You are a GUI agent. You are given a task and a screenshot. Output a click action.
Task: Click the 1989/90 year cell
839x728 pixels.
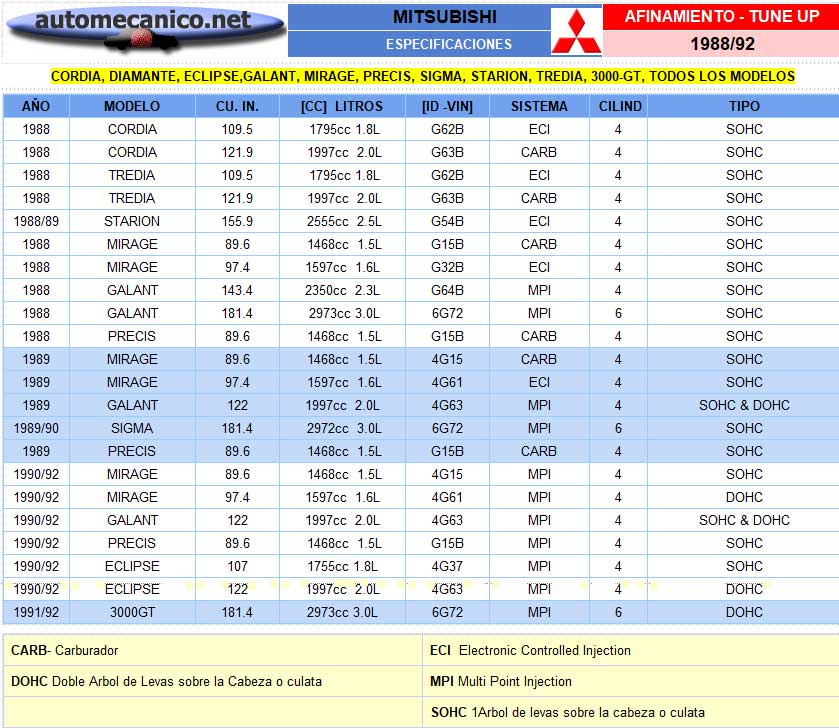(x=36, y=428)
